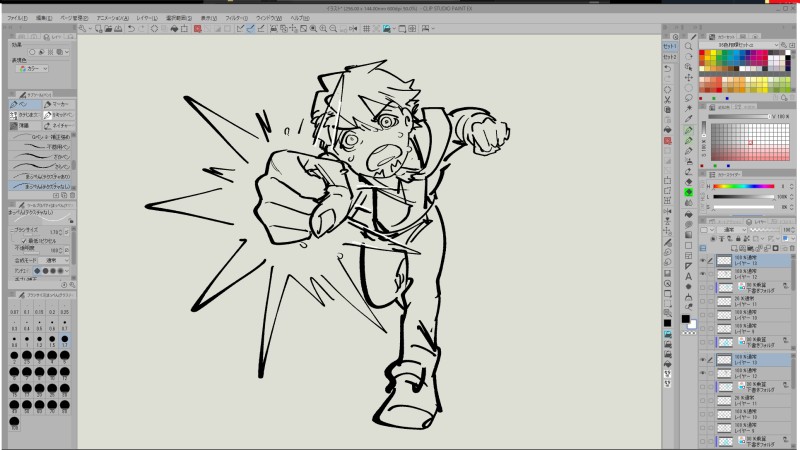Select the ペン sub tool group
Screen dimensions: 800x450
pos(25,104)
